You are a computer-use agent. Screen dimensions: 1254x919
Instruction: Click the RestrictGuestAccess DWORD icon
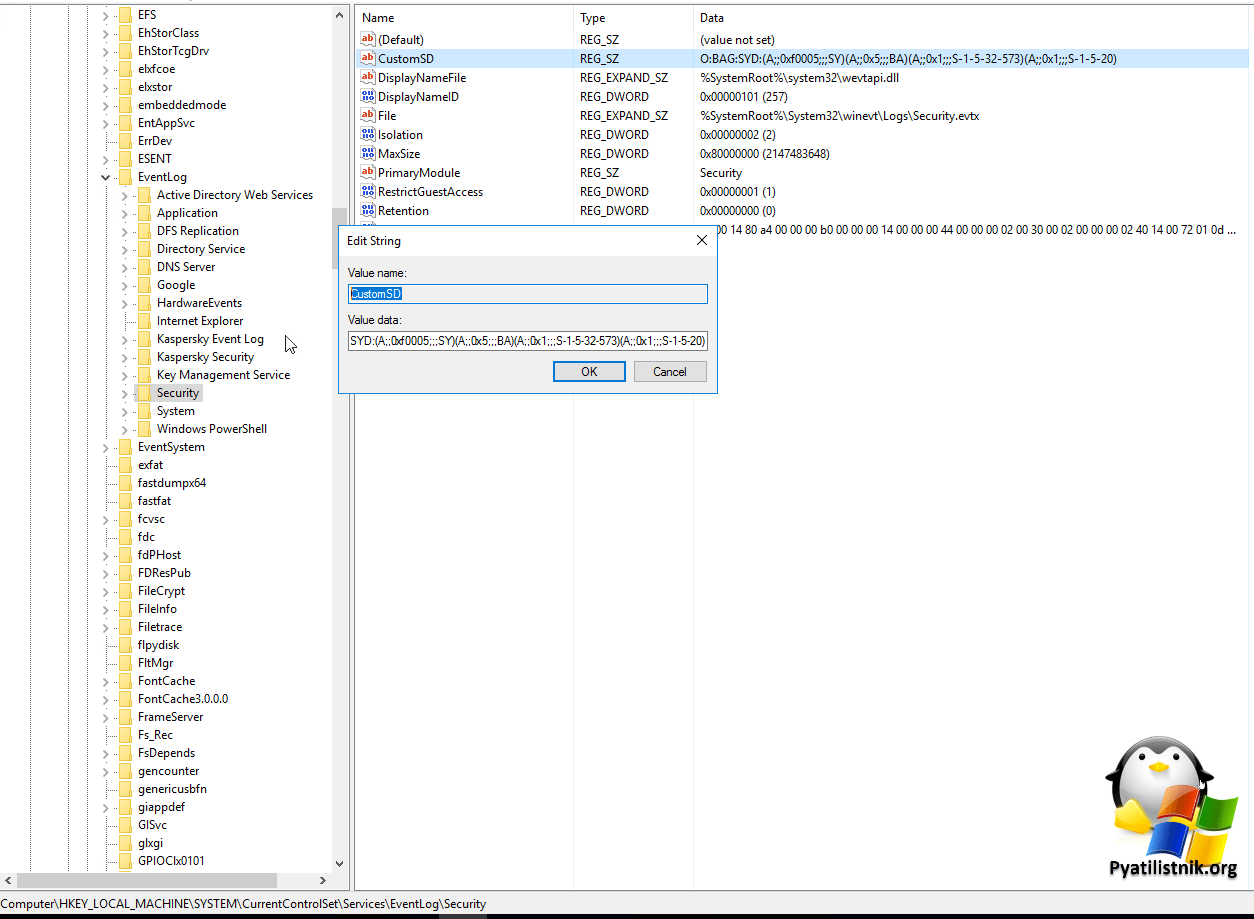click(367, 192)
